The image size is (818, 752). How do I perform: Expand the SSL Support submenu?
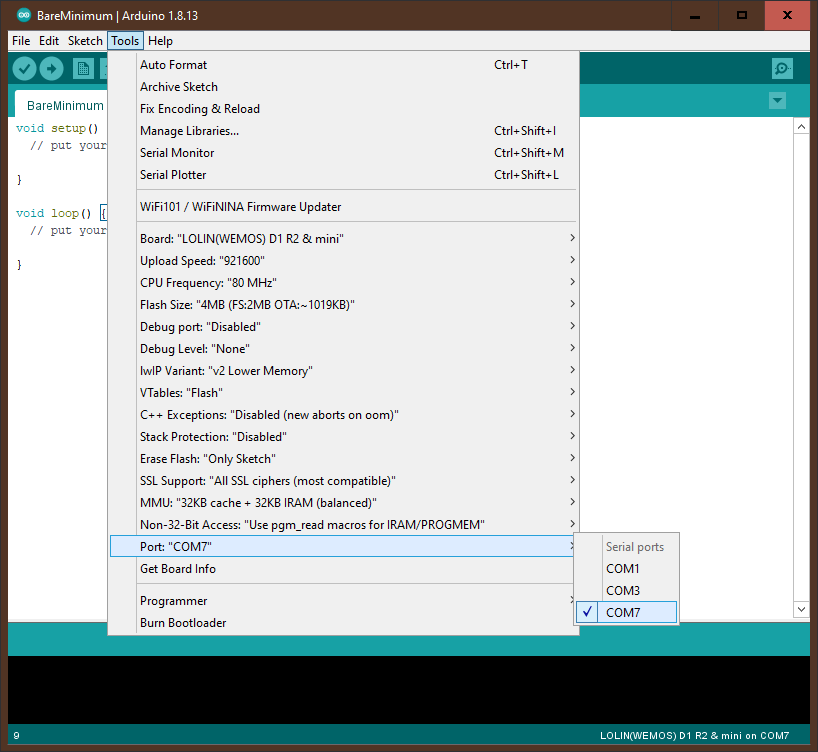pyautogui.click(x=343, y=481)
